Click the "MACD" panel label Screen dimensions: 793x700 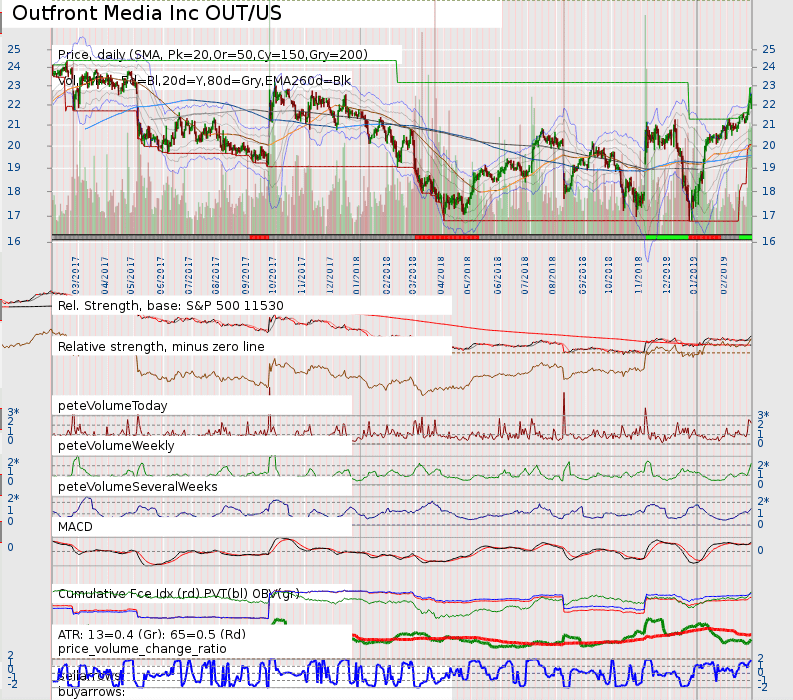click(x=75, y=527)
